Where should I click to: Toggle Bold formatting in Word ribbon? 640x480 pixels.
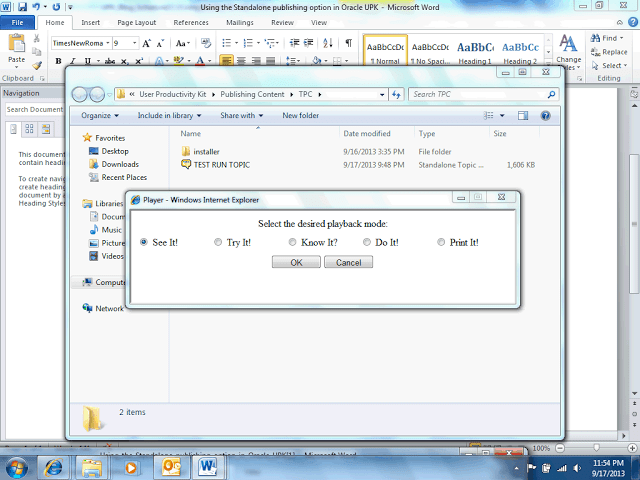pos(58,61)
